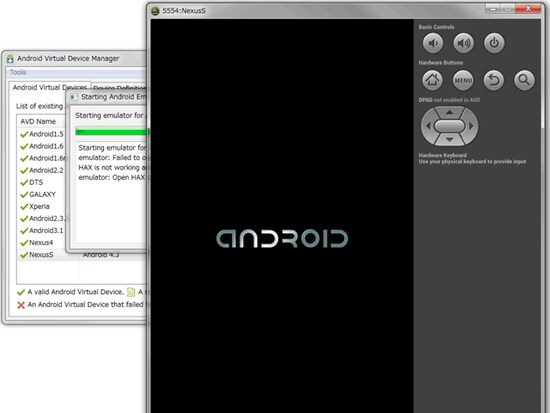The image size is (550, 413).
Task: Select the NexusS AVD row
Action: click(x=82, y=255)
